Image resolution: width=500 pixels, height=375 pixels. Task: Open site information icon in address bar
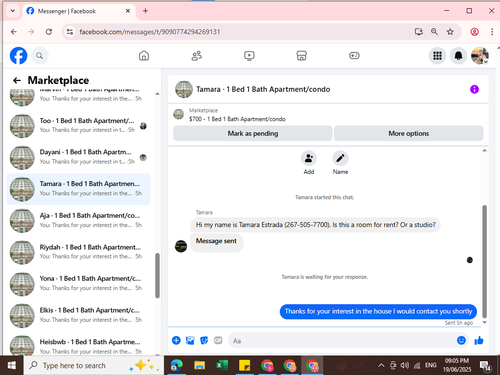tap(70, 32)
